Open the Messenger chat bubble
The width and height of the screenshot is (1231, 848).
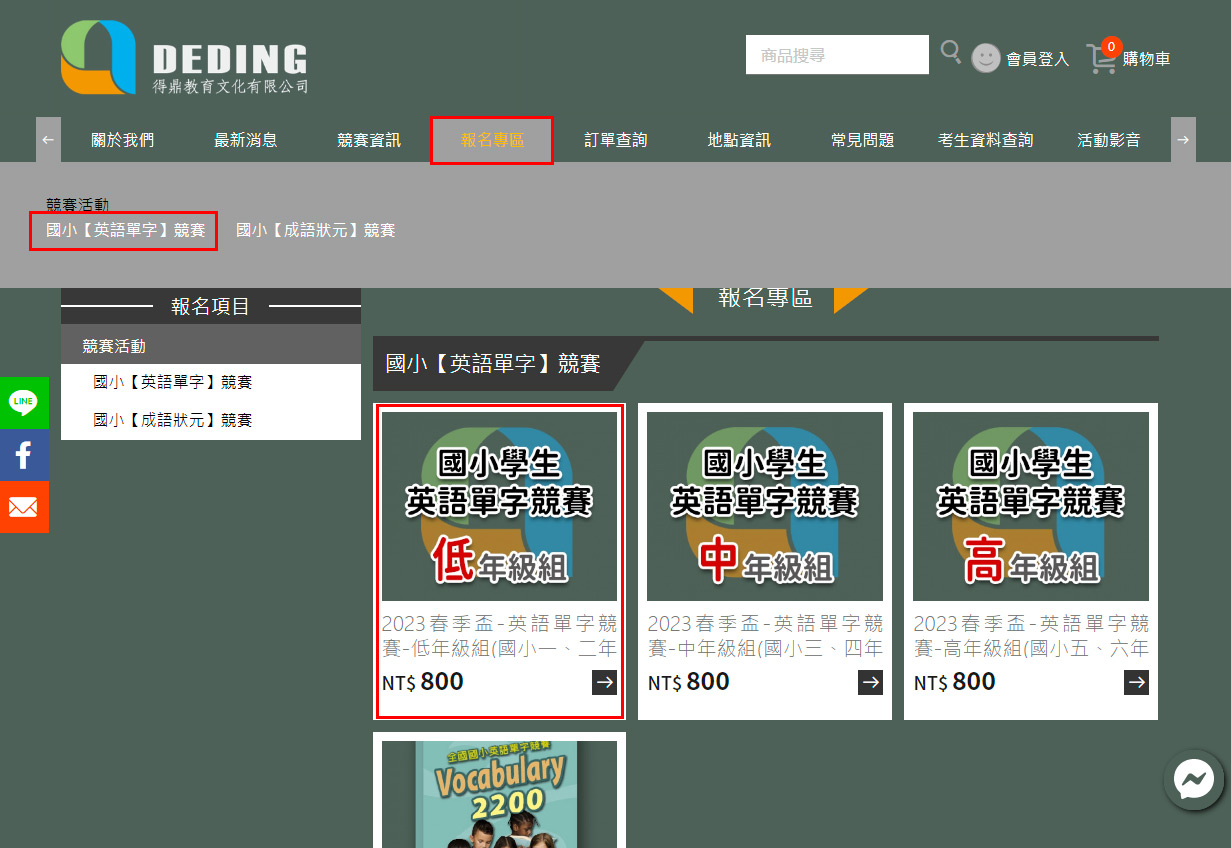[x=1194, y=780]
